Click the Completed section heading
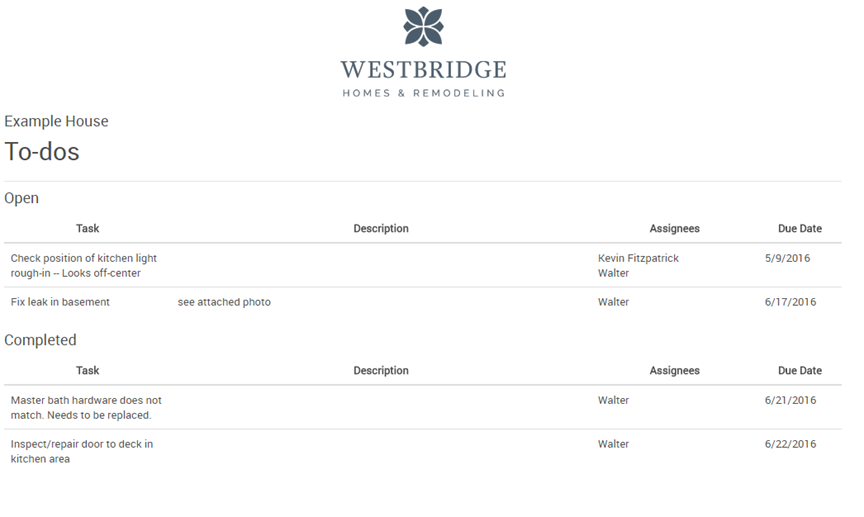The height and width of the screenshot is (517, 864). pyautogui.click(x=40, y=340)
